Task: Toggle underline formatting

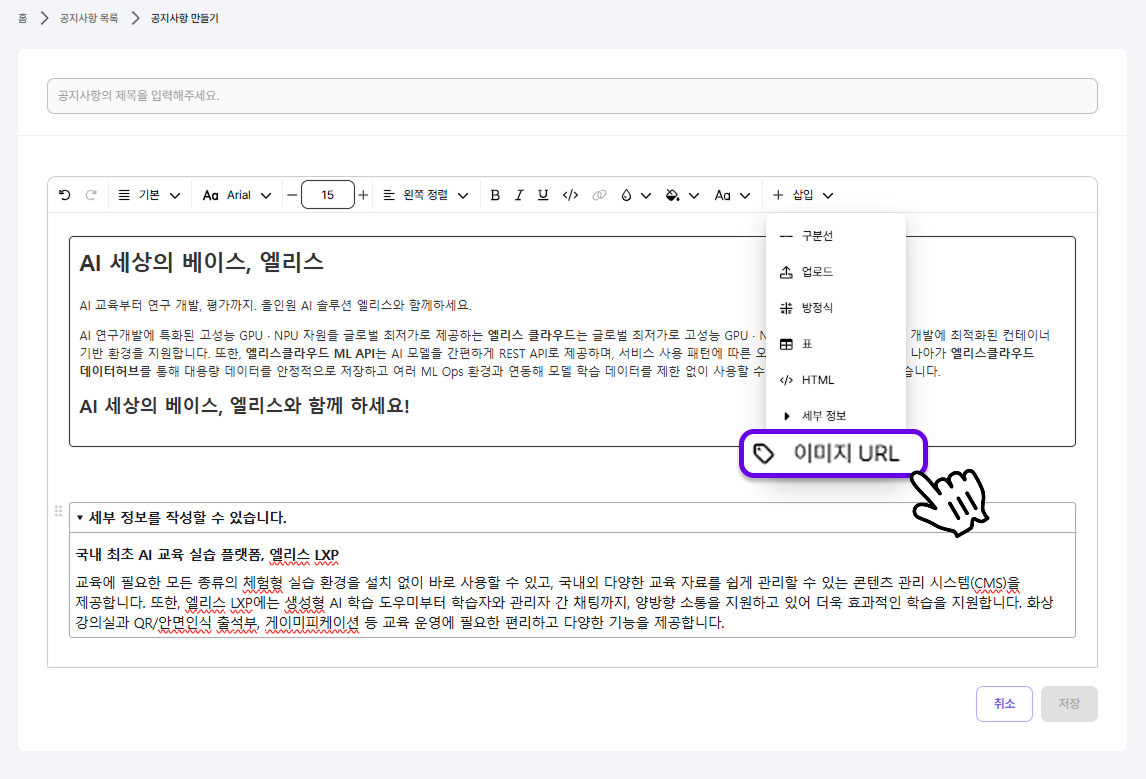Action: (543, 195)
